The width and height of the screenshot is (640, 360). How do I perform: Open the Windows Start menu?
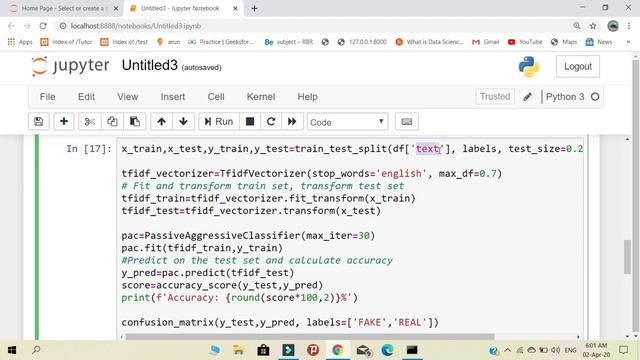coord(12,350)
